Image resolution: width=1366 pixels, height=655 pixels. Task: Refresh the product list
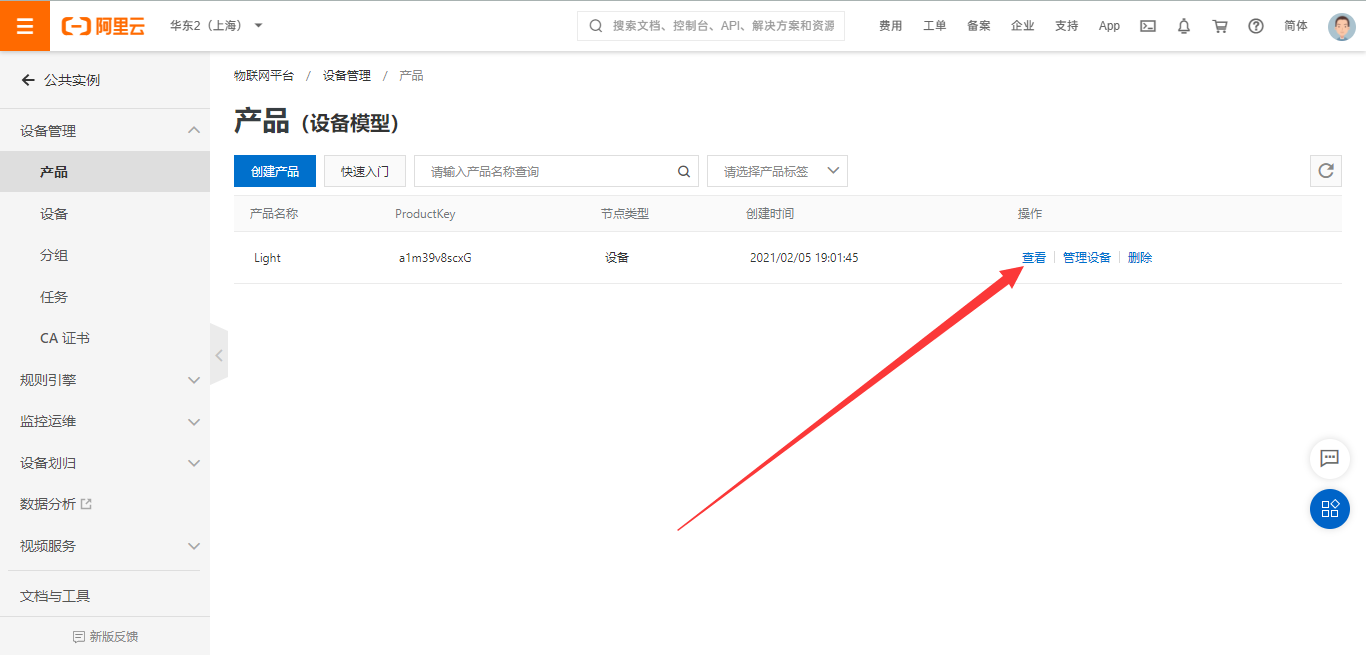pos(1325,170)
